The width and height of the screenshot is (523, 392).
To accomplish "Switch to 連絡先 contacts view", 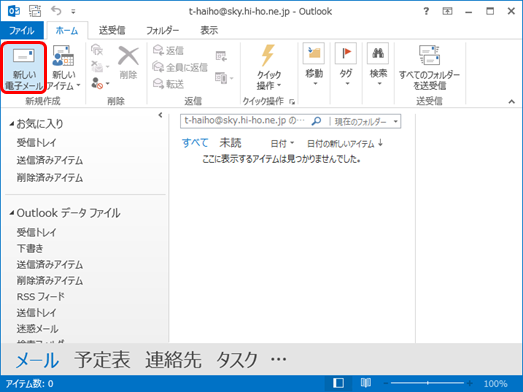I will (173, 360).
